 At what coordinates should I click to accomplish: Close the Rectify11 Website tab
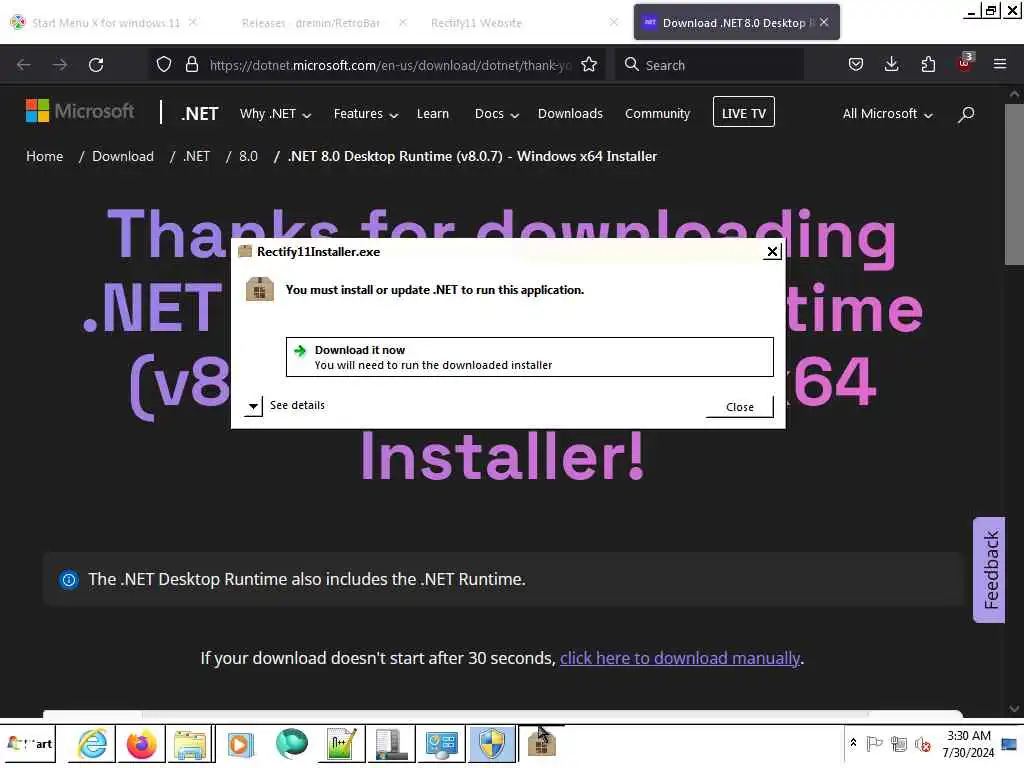[x=613, y=22]
